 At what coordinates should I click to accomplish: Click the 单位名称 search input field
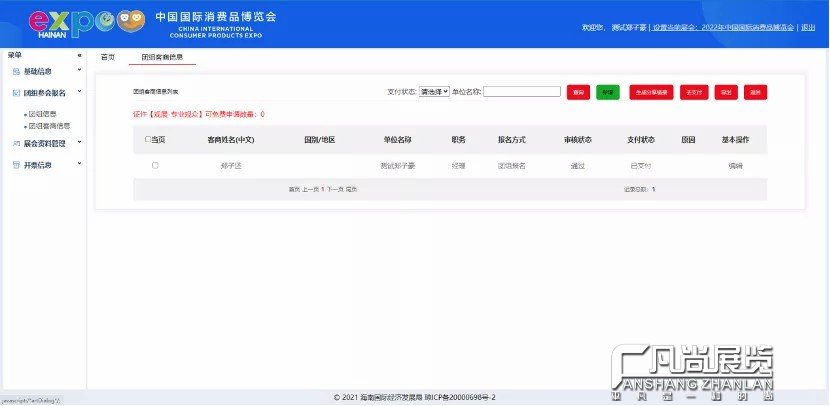pyautogui.click(x=521, y=92)
